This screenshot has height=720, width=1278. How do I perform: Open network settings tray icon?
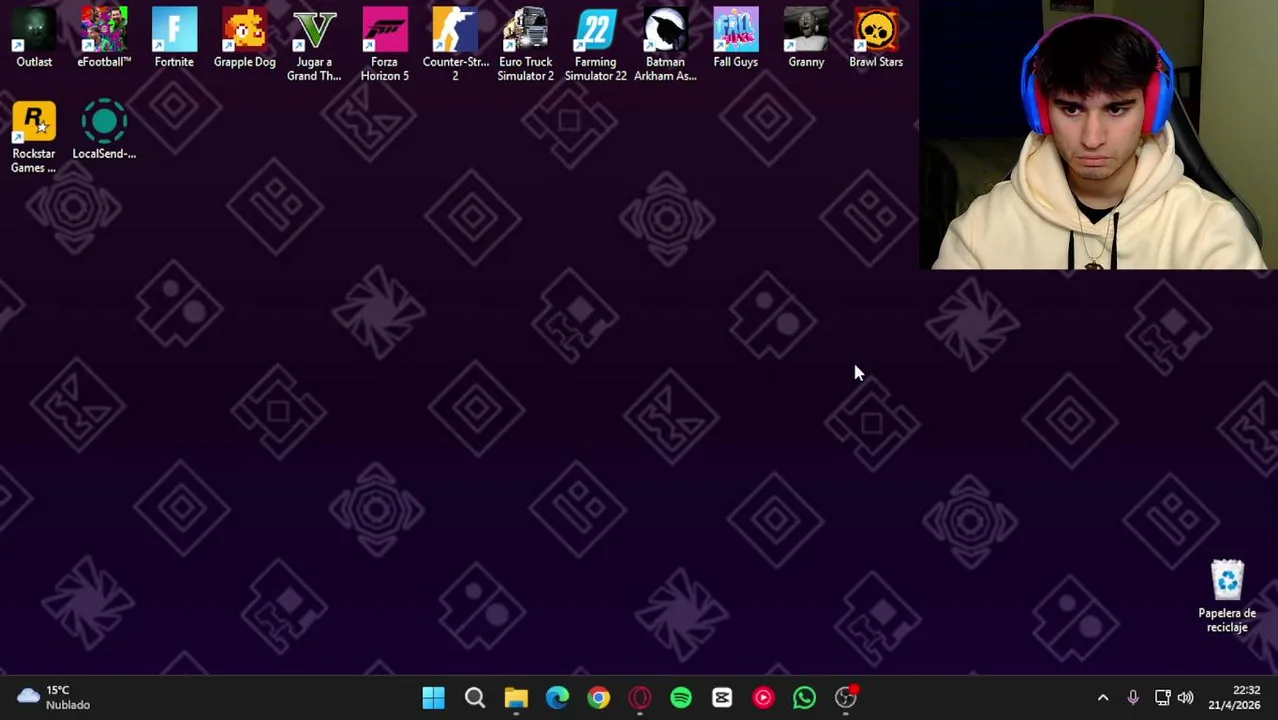point(1162,697)
